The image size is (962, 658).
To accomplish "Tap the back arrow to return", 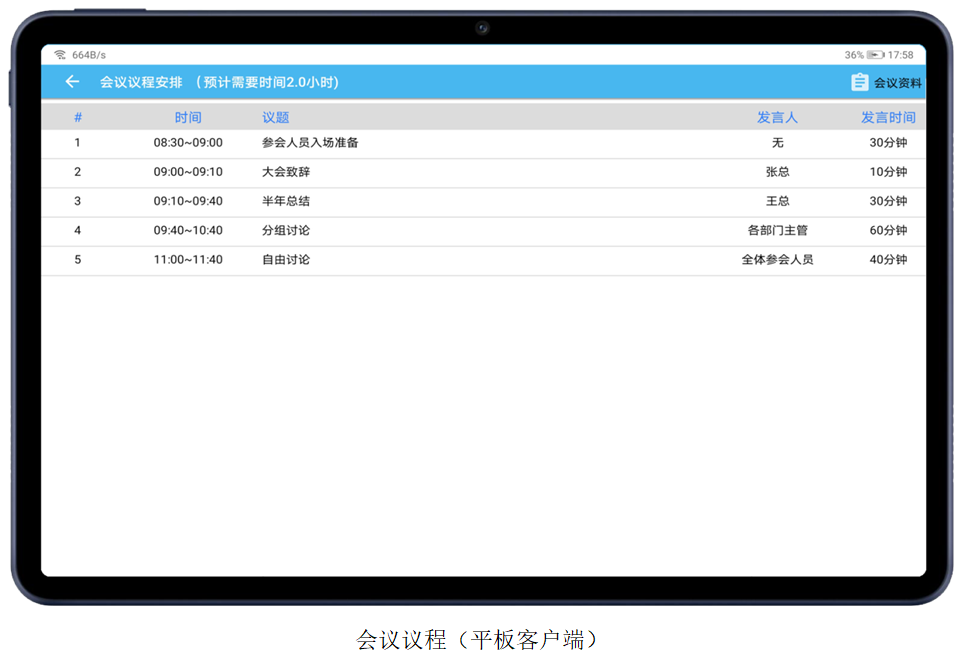I will 71,81.
